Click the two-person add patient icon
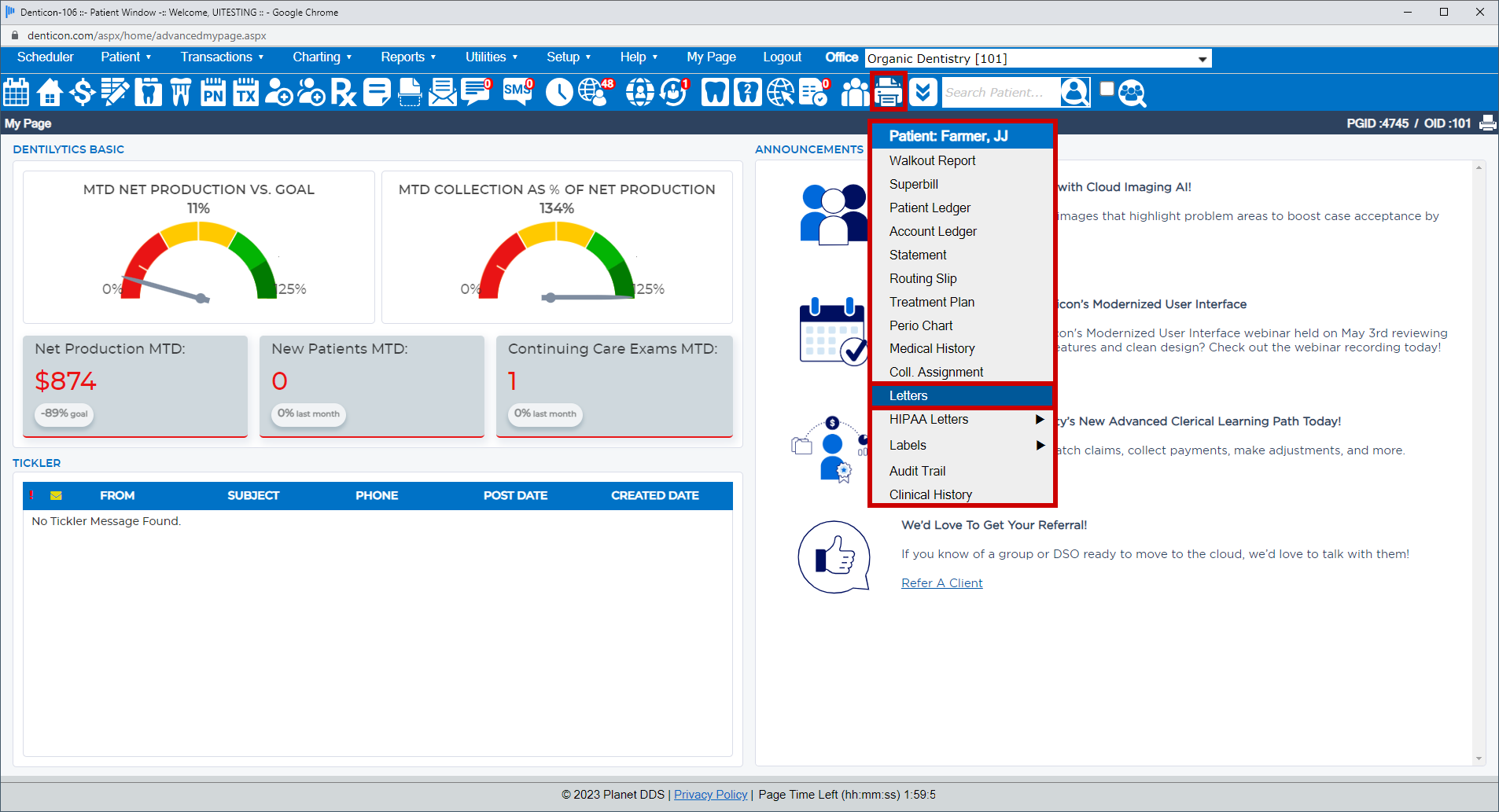Viewport: 1499px width, 812px height. [x=311, y=93]
